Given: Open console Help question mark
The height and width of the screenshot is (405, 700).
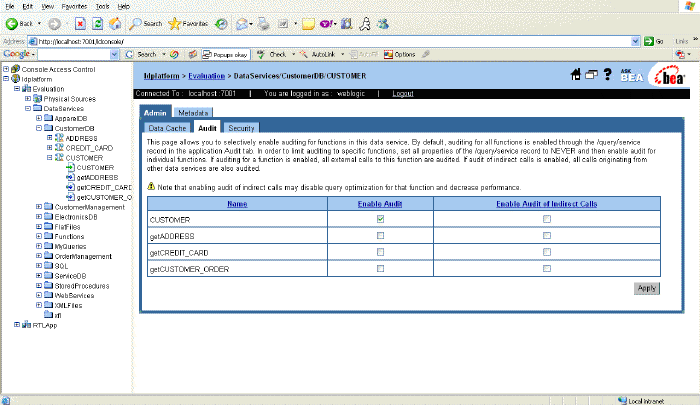Looking at the screenshot, I should point(607,75).
